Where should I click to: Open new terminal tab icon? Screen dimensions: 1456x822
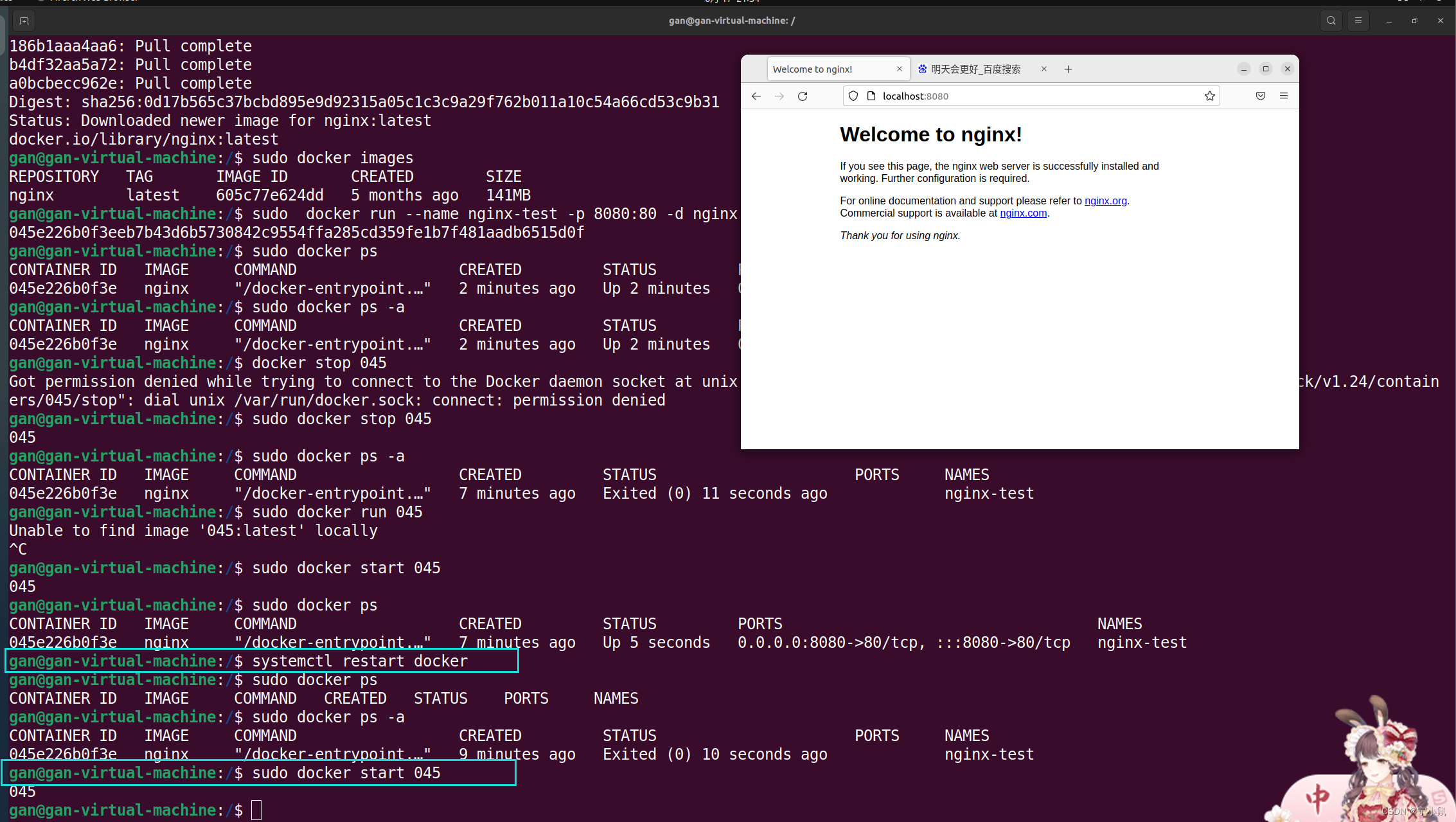24,21
